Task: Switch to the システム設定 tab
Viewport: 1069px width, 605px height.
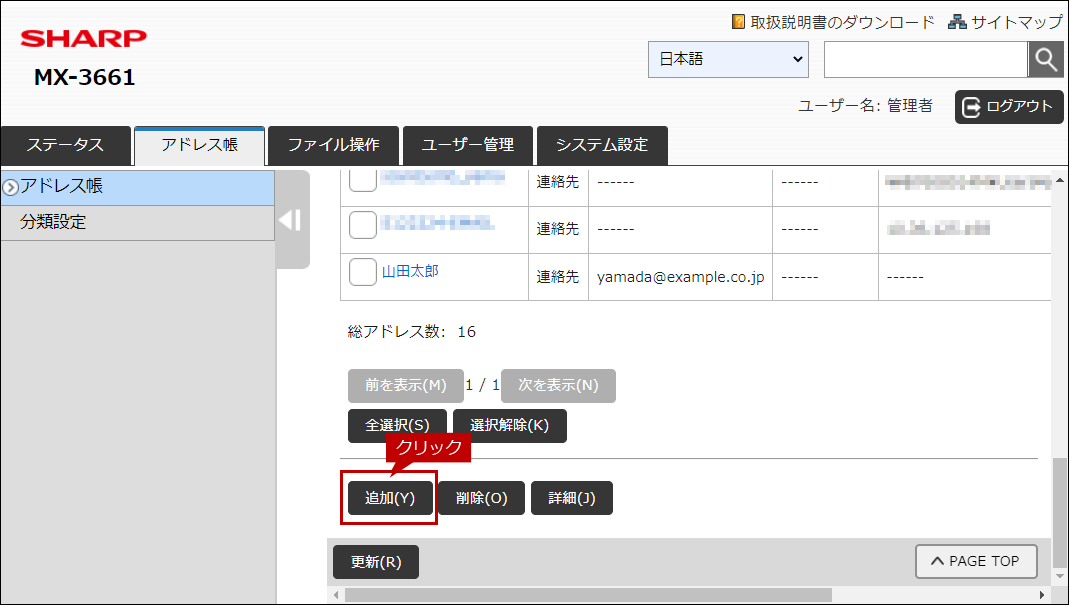Action: tap(602, 145)
